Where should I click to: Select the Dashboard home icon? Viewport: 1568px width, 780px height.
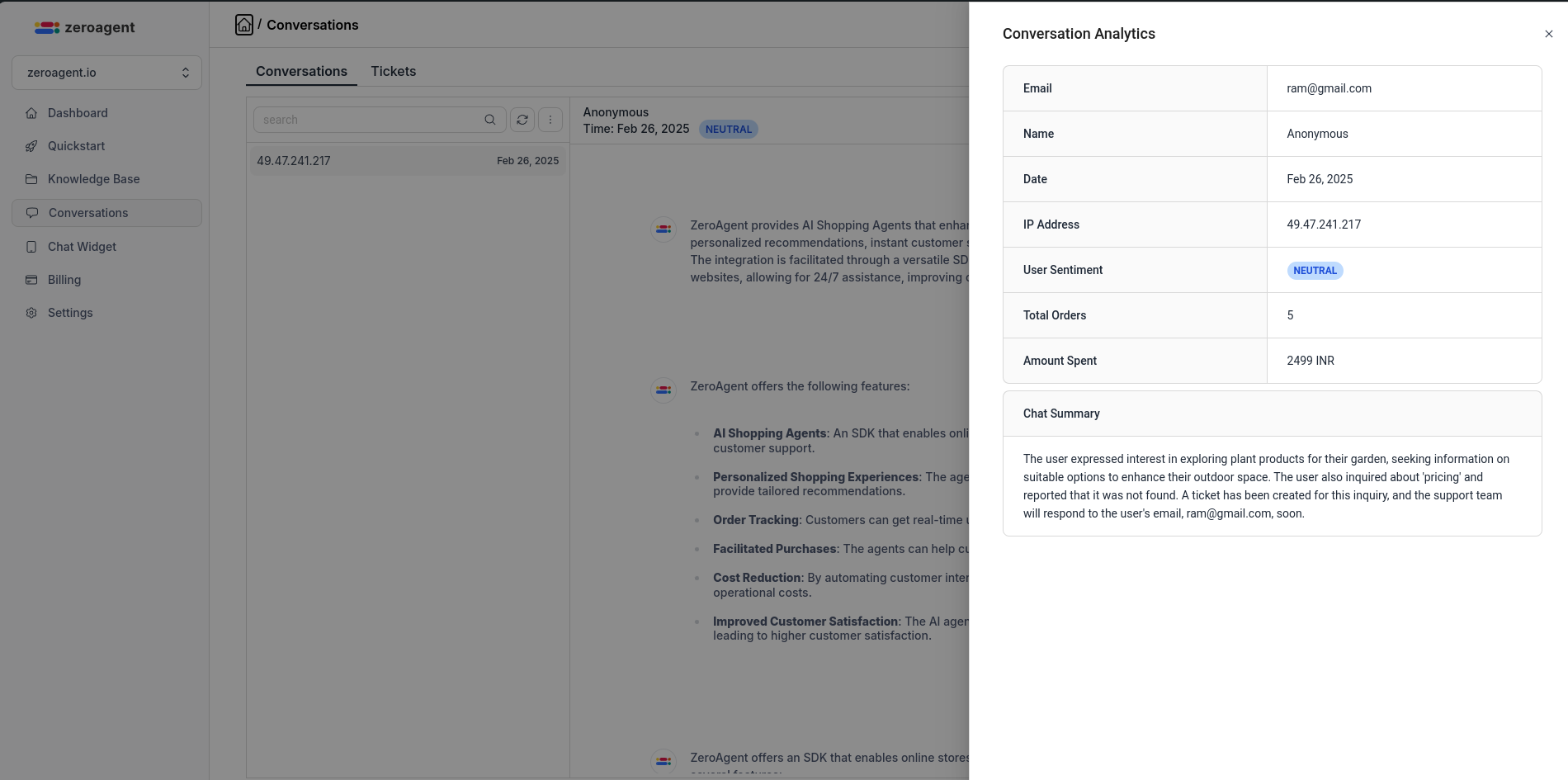pos(31,113)
